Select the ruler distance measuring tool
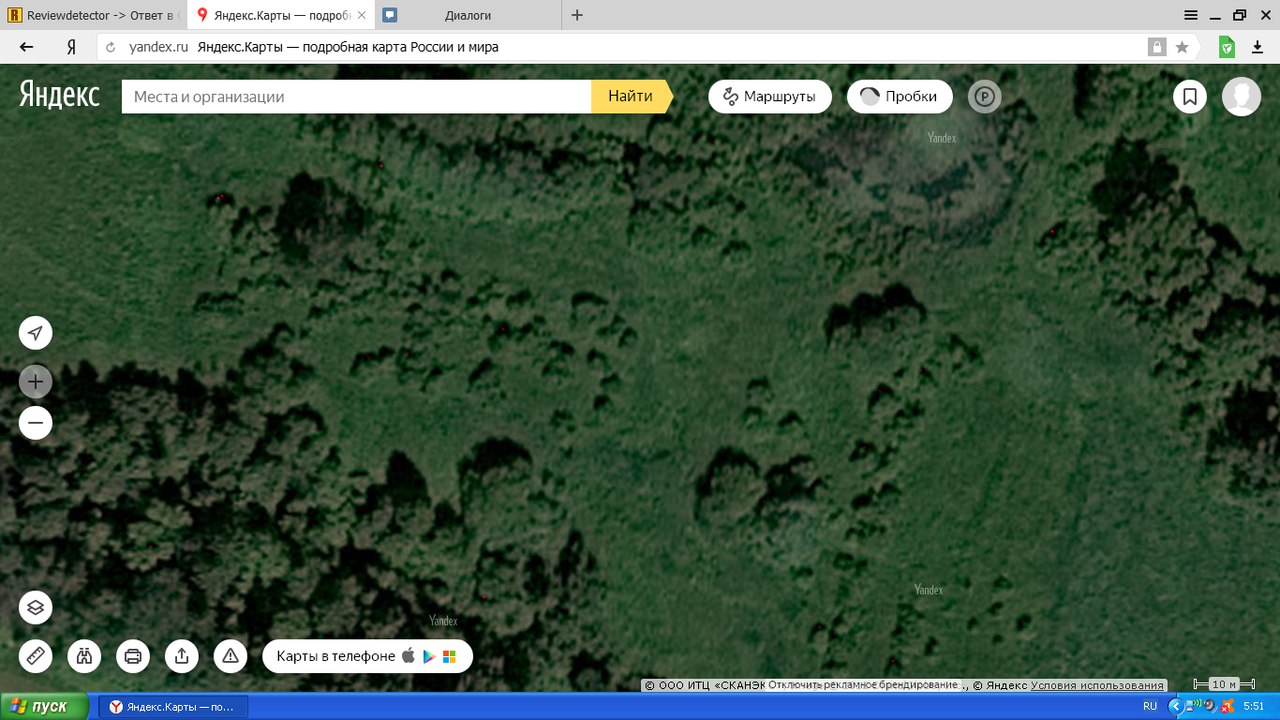 [x=35, y=656]
